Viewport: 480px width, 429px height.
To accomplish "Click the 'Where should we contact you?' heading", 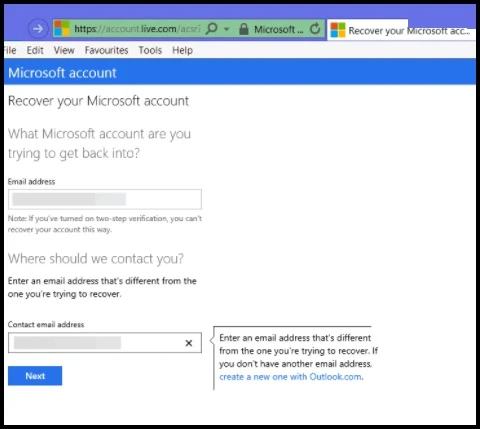I will click(x=96, y=259).
